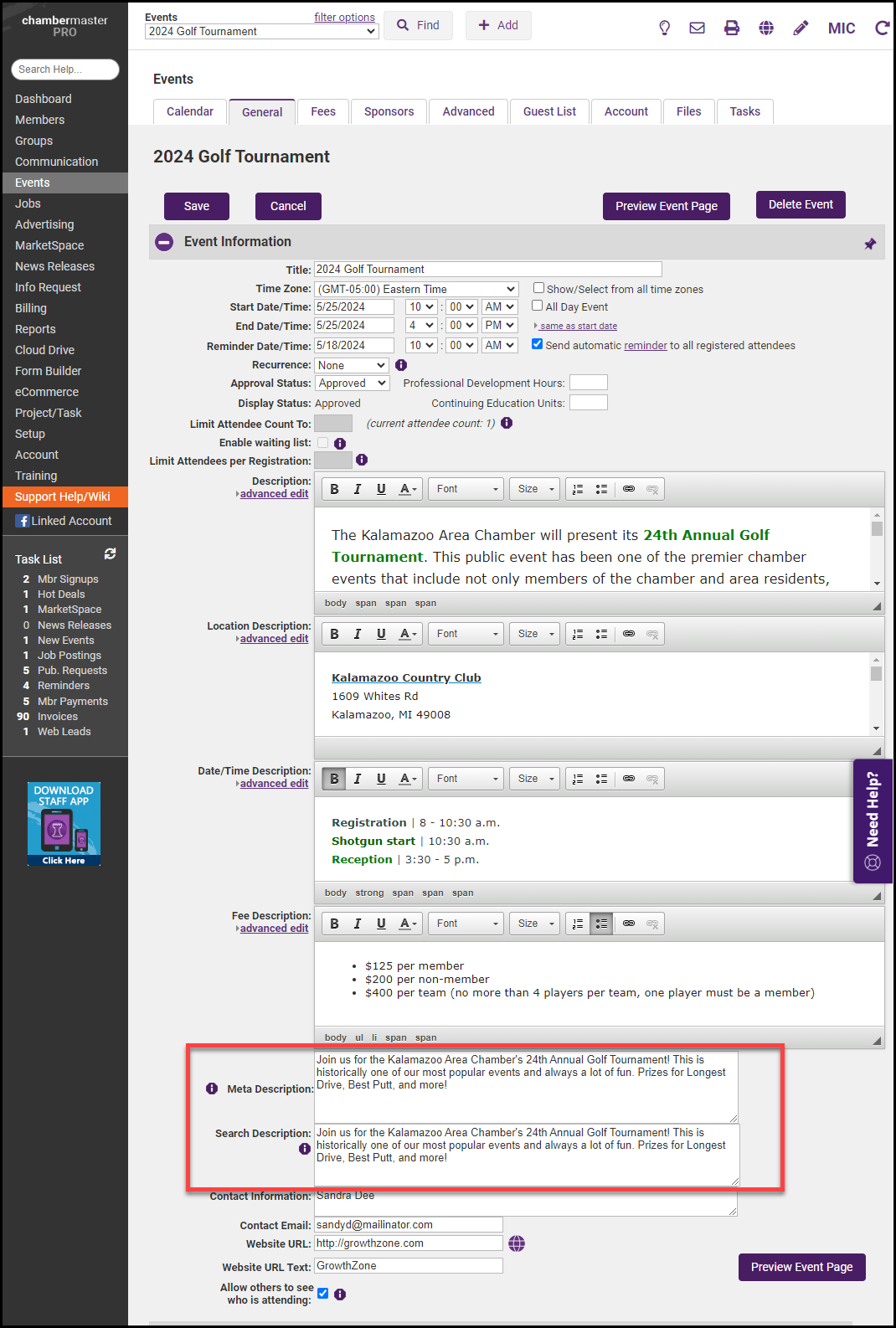The height and width of the screenshot is (1328, 896).
Task: Click top Preview Event Page button
Action: (x=667, y=206)
